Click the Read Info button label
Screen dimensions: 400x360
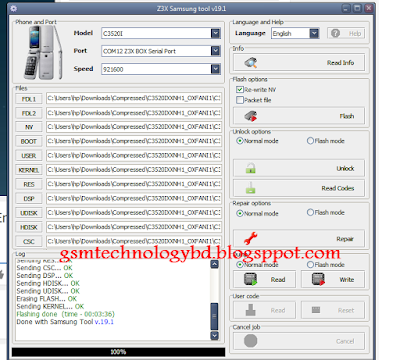point(340,63)
